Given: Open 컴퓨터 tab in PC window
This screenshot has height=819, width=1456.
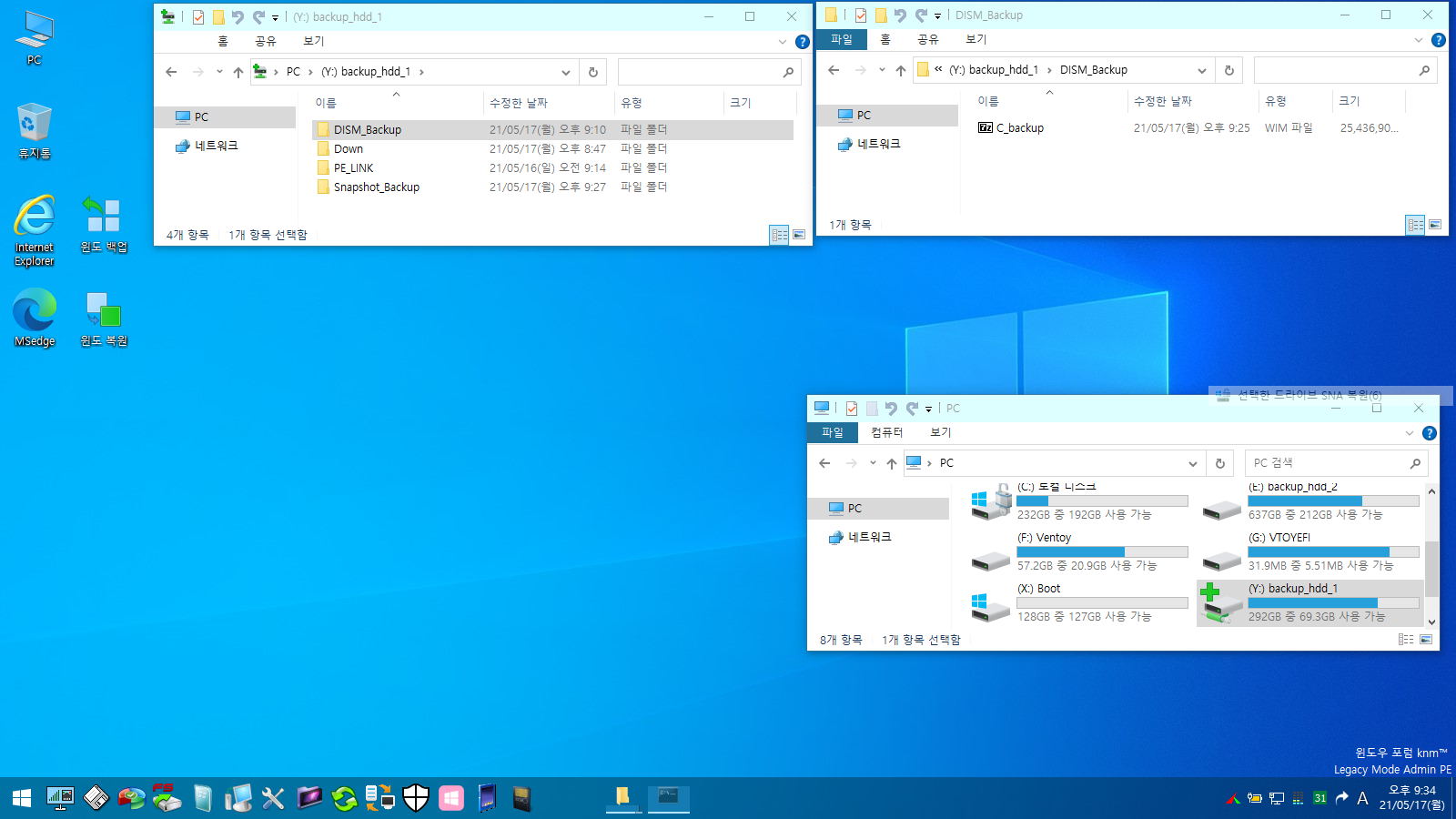Looking at the screenshot, I should pos(887,433).
